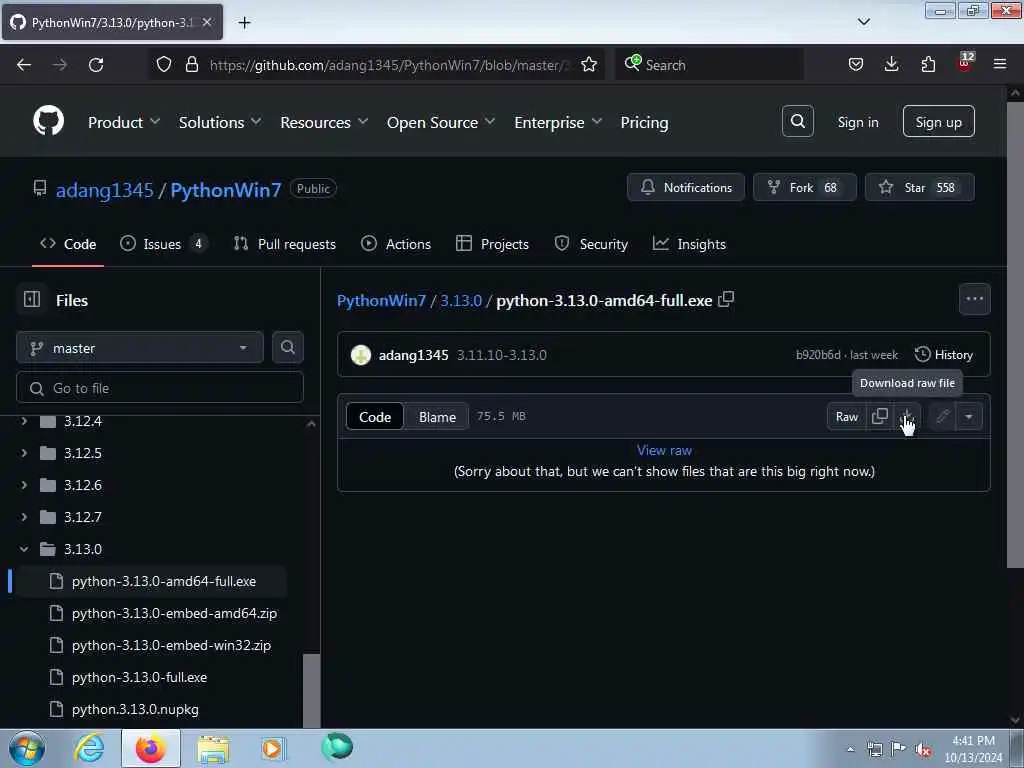Open the three-dot more file actions button
Image resolution: width=1024 pixels, height=768 pixels.
point(974,299)
